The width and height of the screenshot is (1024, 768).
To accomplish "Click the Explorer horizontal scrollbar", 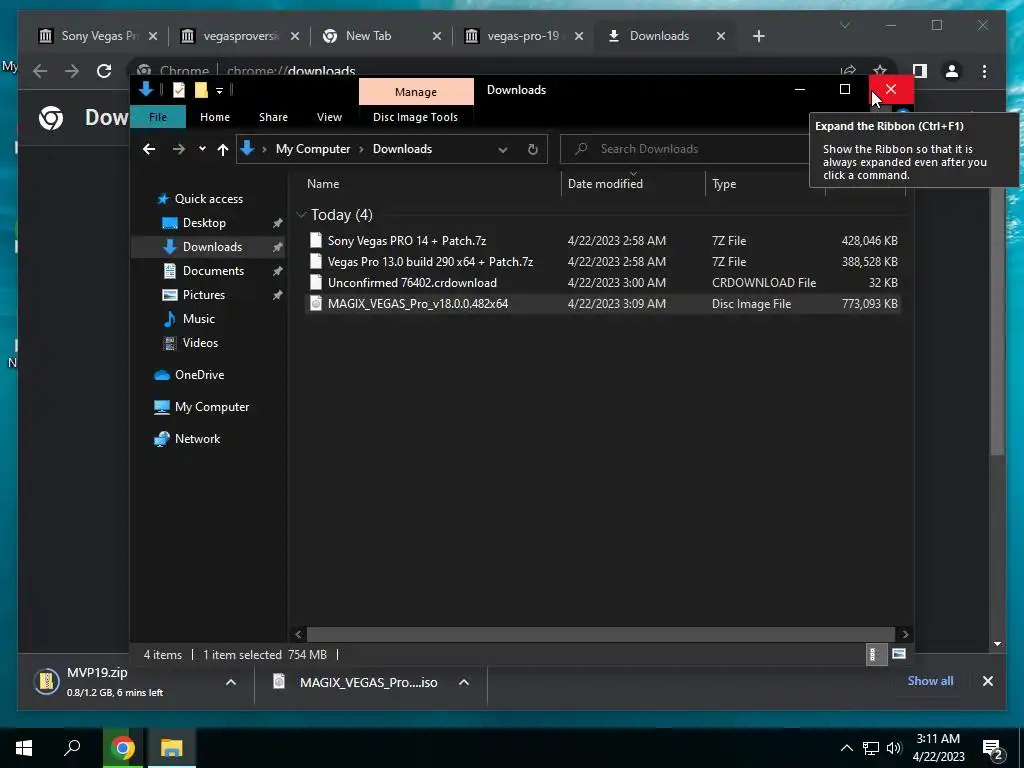I will [600, 634].
